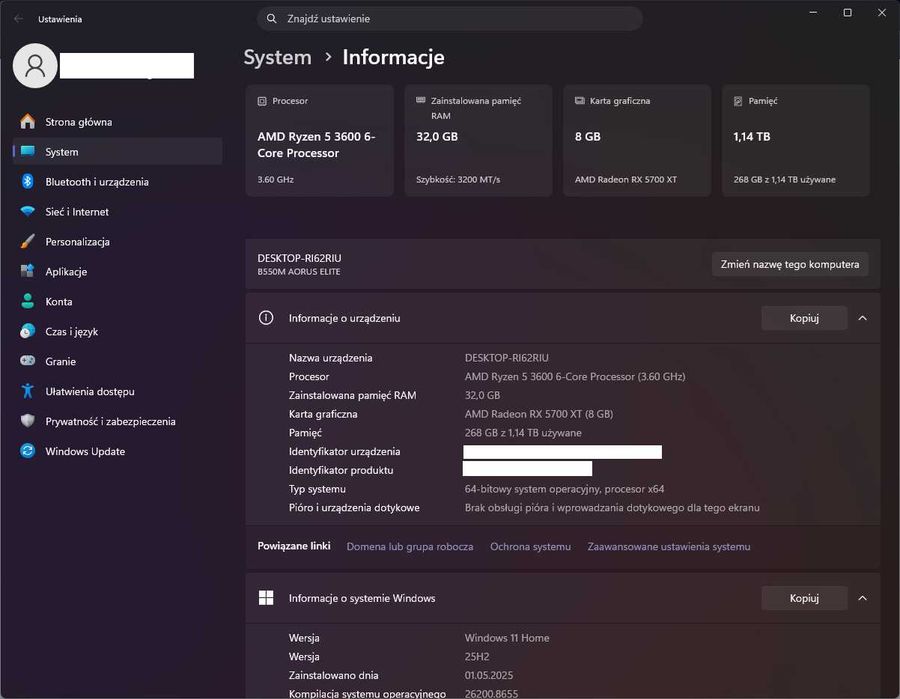This screenshot has height=699, width=900.
Task: Click the Sieć i Internet Wi-Fi icon
Action: (x=28, y=211)
